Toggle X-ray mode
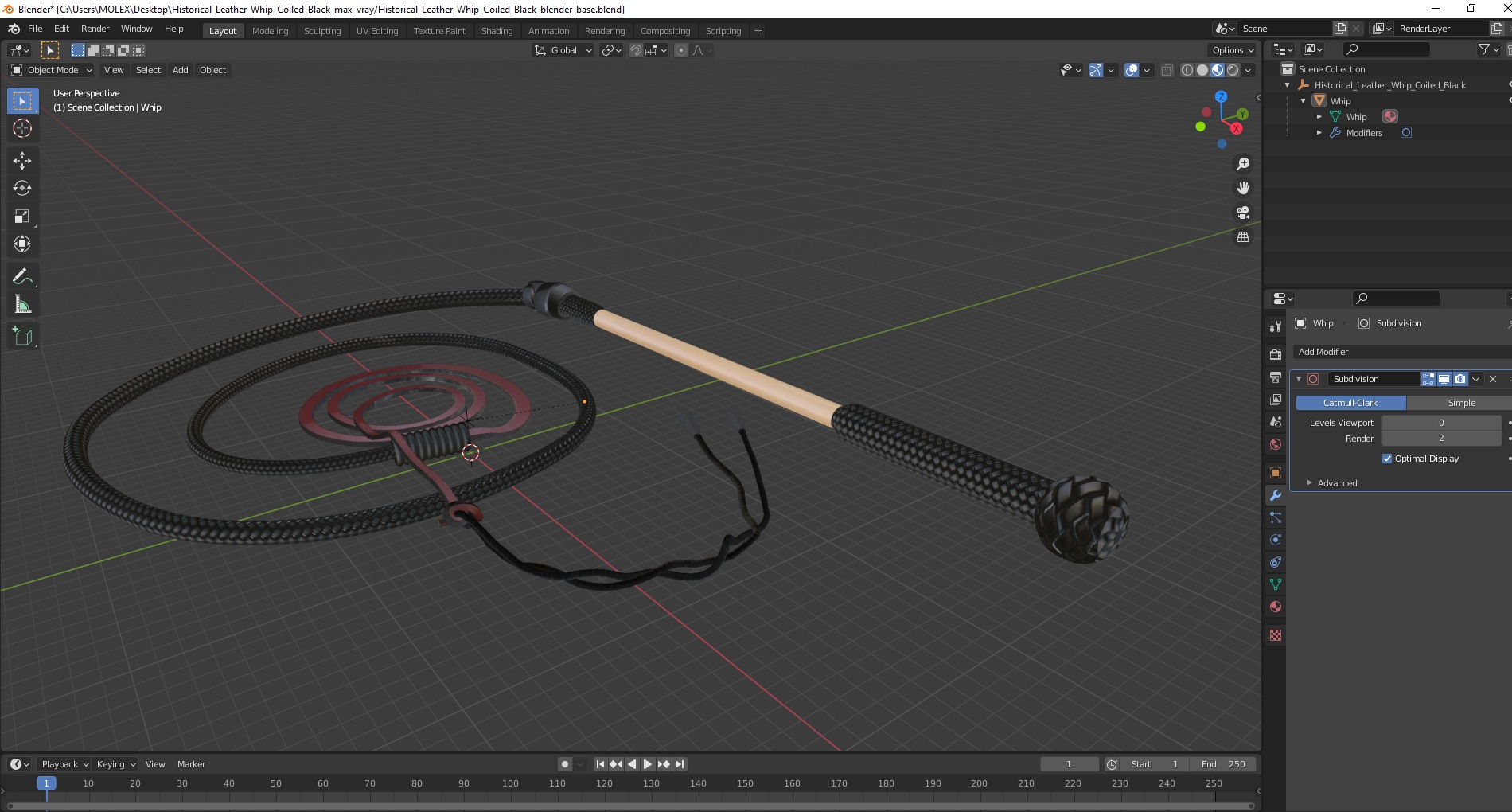The width and height of the screenshot is (1512, 812). (x=1167, y=70)
